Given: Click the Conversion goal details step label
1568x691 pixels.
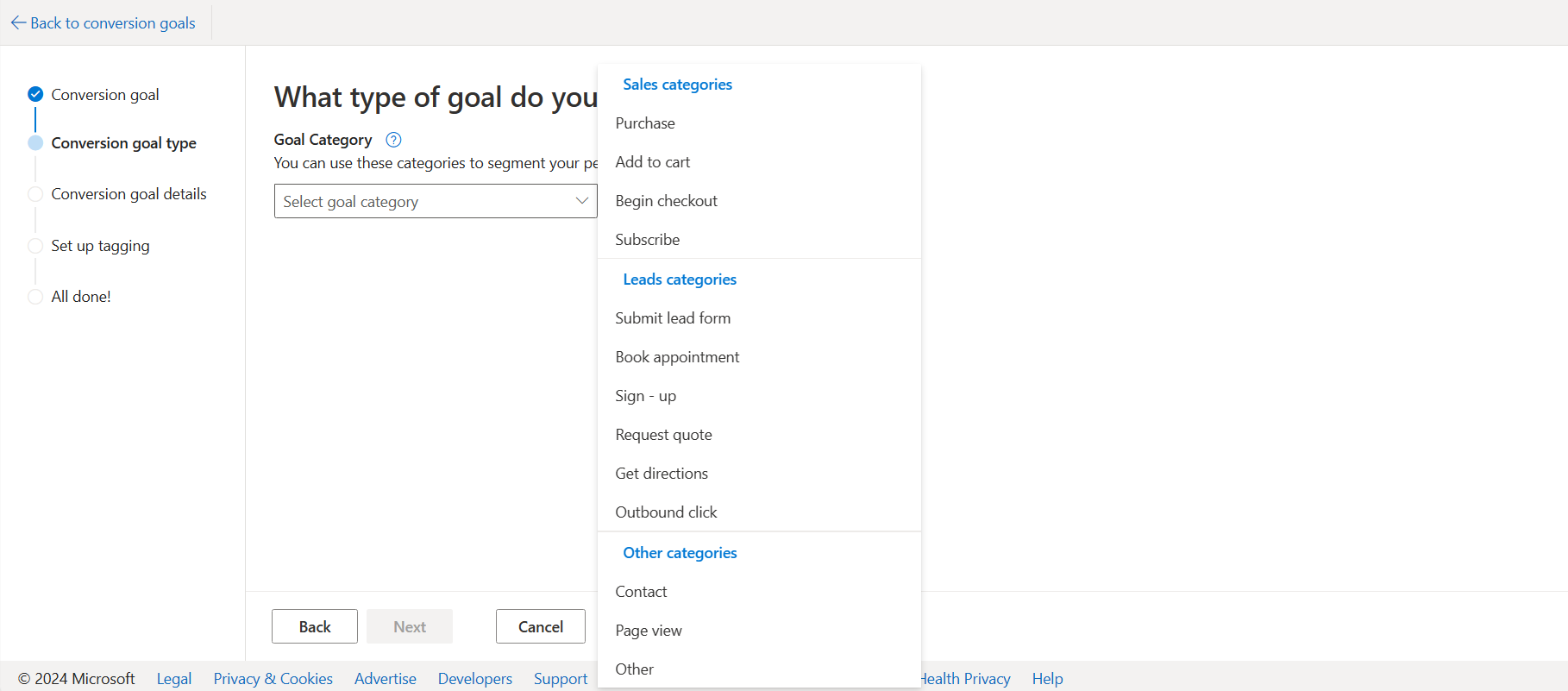Looking at the screenshot, I should click(x=129, y=194).
